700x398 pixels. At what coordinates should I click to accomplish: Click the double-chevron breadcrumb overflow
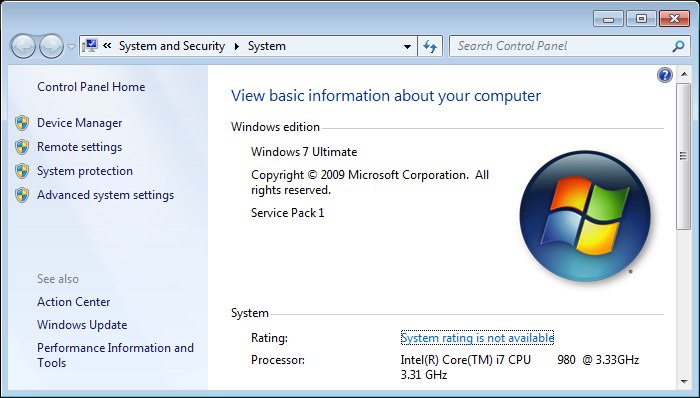point(107,46)
